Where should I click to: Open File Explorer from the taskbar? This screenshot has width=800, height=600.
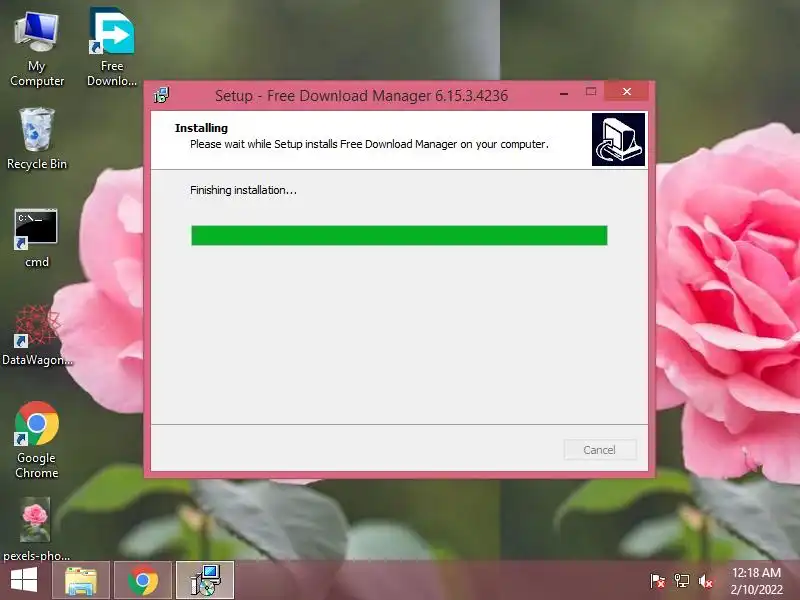coord(81,580)
